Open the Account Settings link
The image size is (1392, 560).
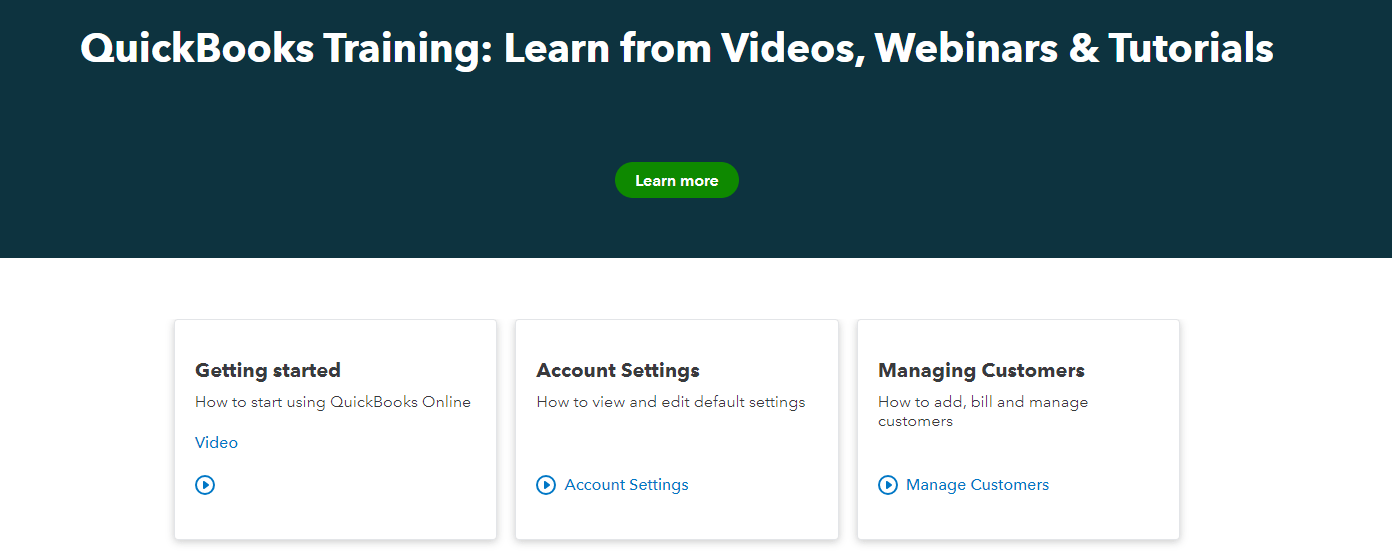(x=627, y=485)
